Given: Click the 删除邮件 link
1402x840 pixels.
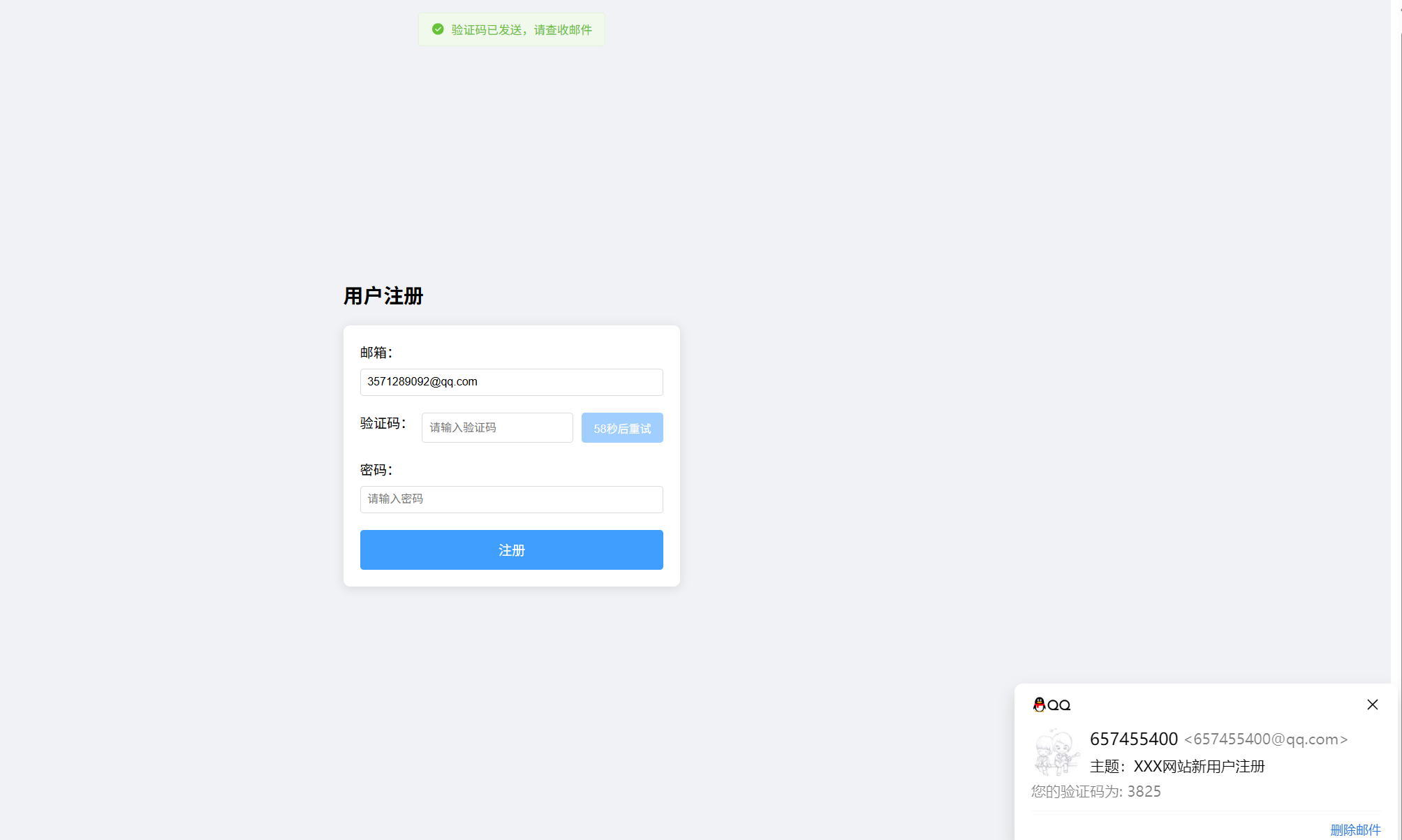Looking at the screenshot, I should click(x=1355, y=830).
